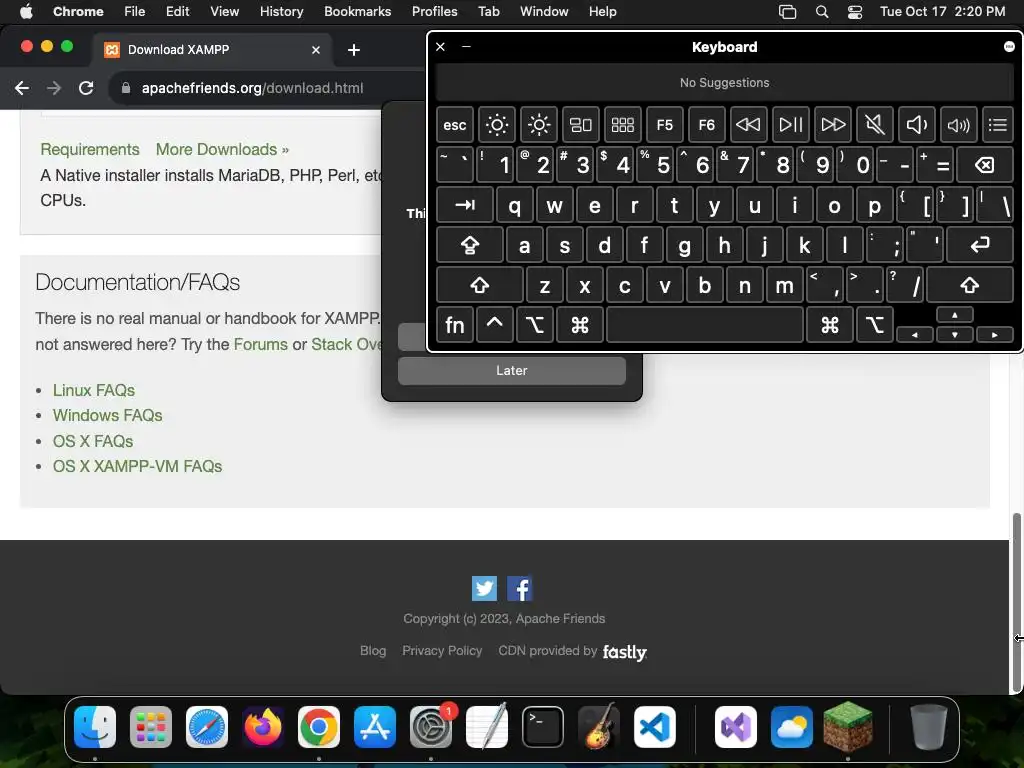
Task: Tap the return key on virtual keyboard
Action: tap(980, 245)
